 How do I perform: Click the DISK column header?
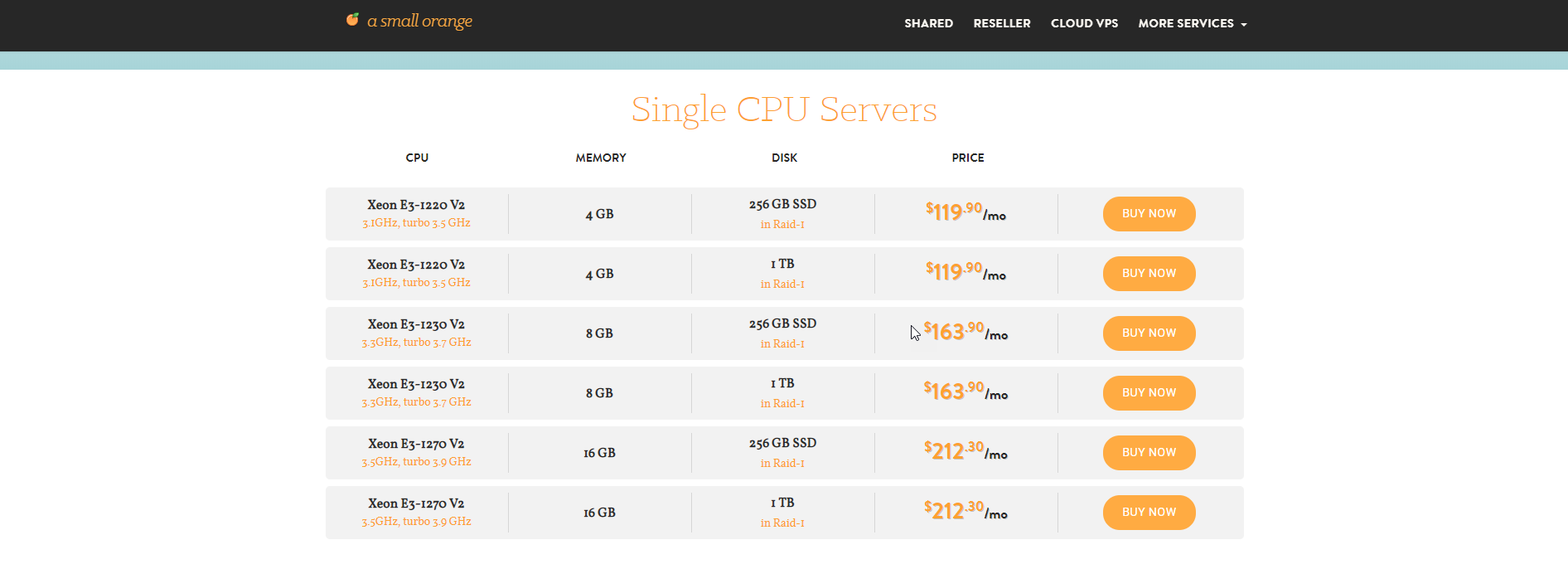pos(784,158)
